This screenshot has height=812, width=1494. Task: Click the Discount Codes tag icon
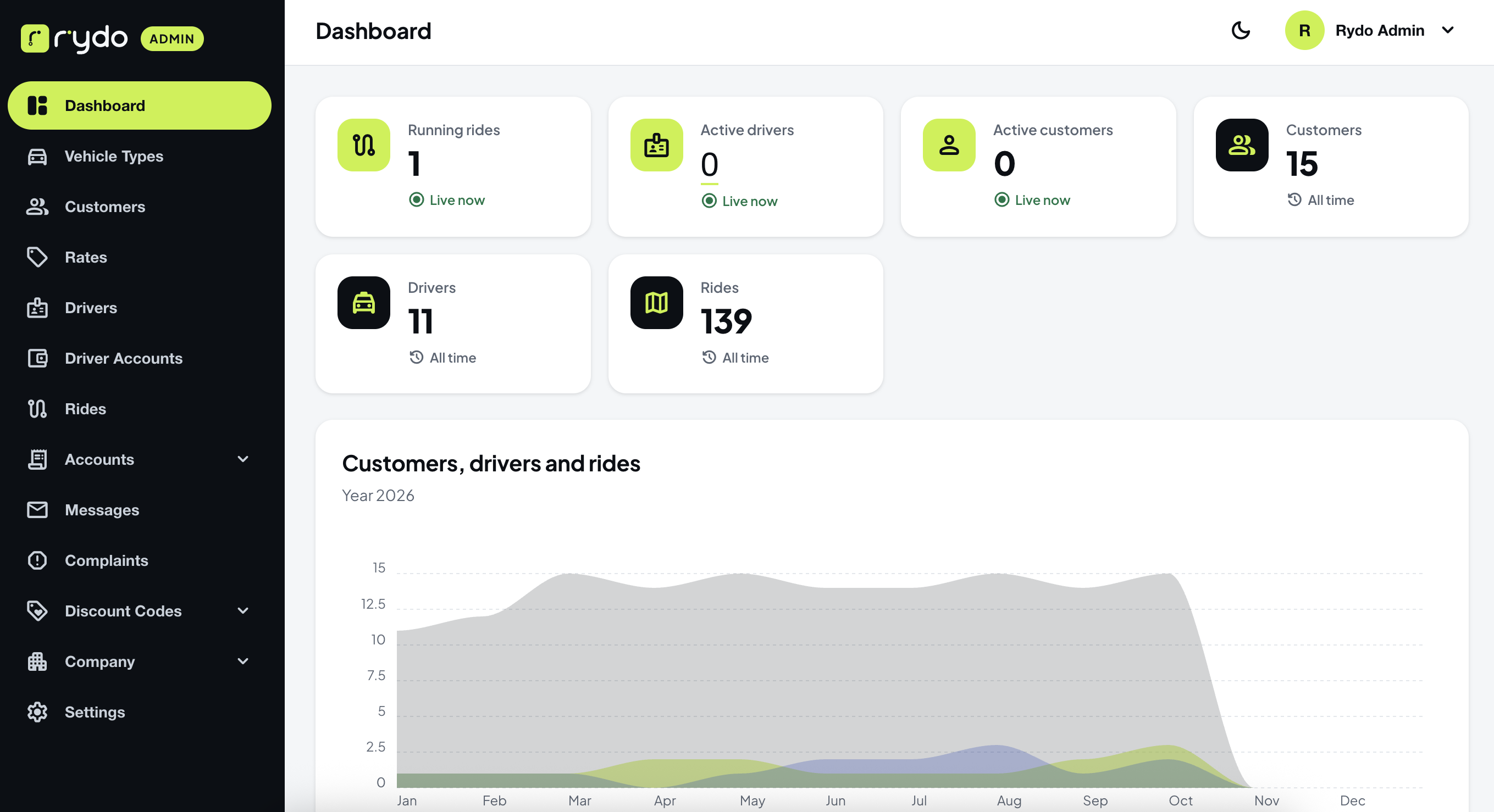tap(37, 610)
